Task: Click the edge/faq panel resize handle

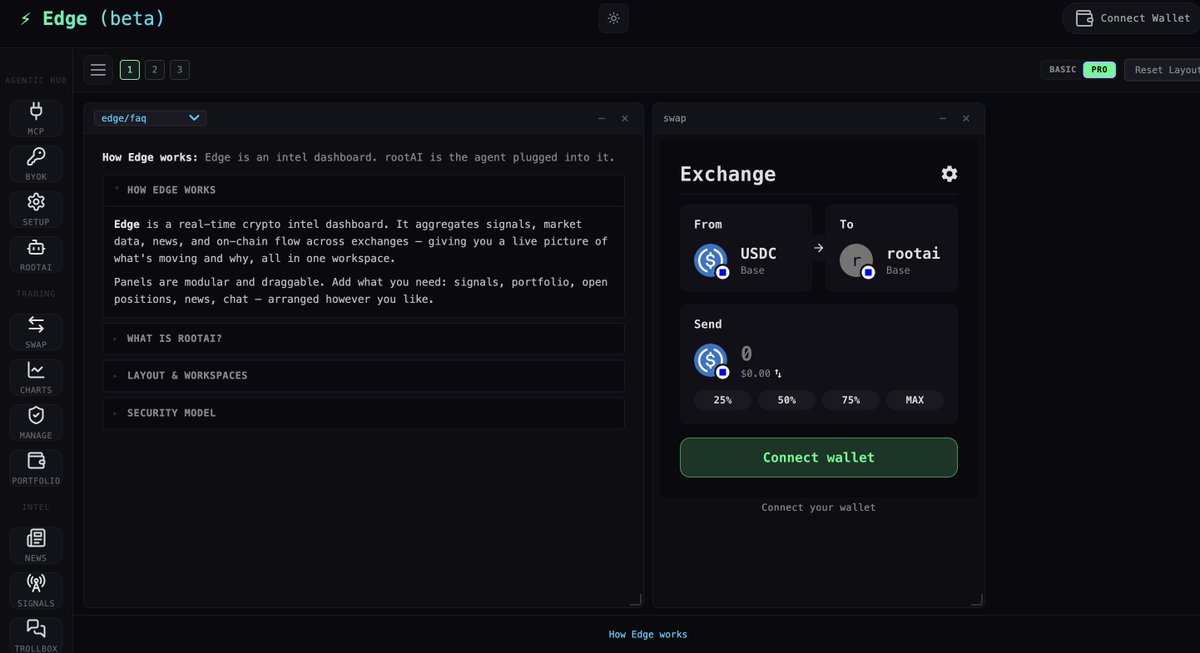Action: (635, 599)
